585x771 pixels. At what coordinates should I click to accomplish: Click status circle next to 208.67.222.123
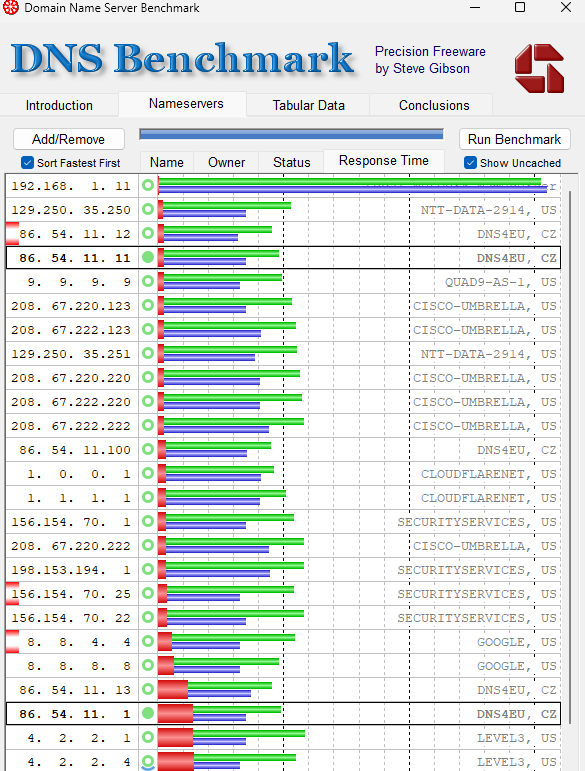[148, 329]
